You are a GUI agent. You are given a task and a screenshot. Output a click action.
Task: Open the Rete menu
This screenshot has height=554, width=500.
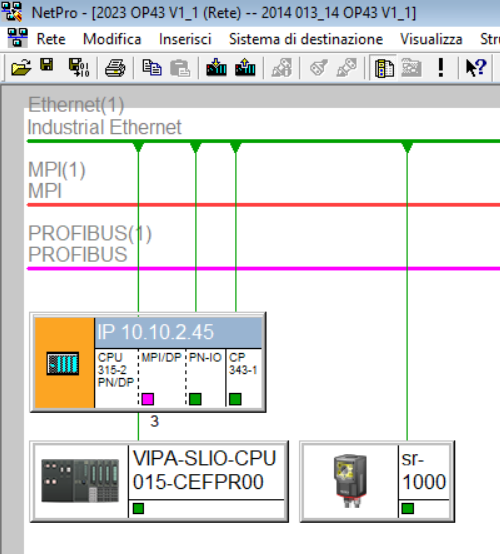click(x=51, y=39)
